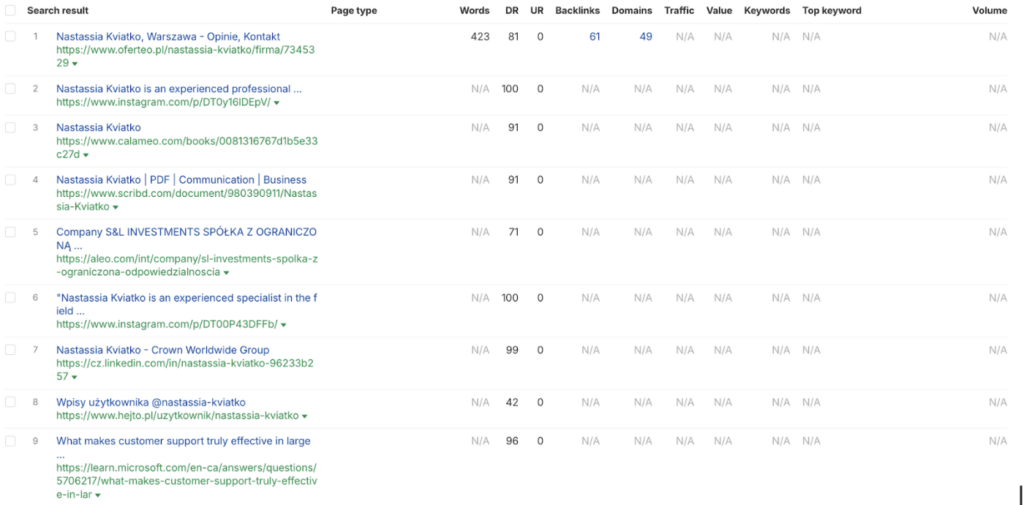This screenshot has height=505, width=1024.
Task: Tick the select-all checkbox in header
Action: 10,10
